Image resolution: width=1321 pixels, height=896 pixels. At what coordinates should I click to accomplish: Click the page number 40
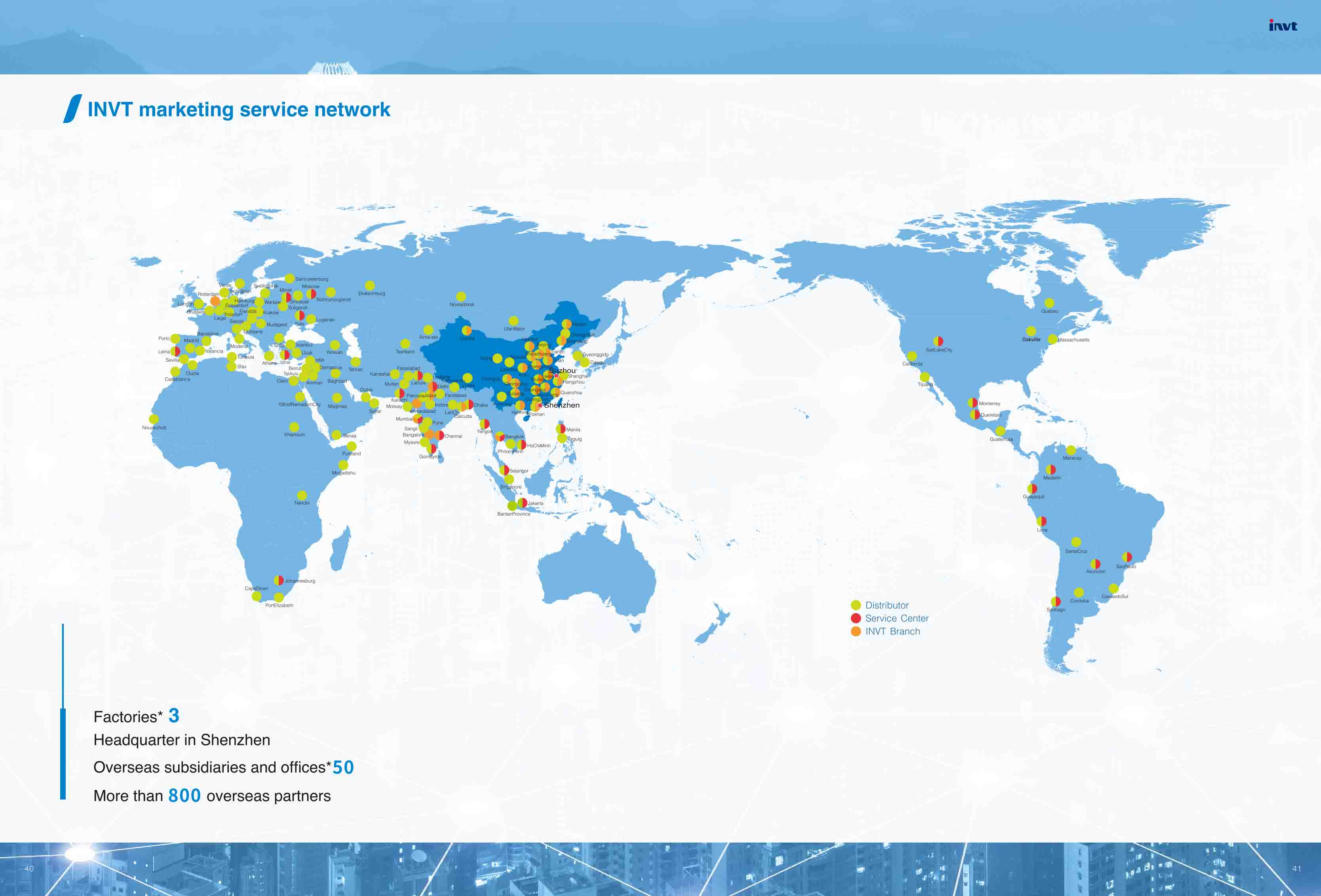point(29,868)
